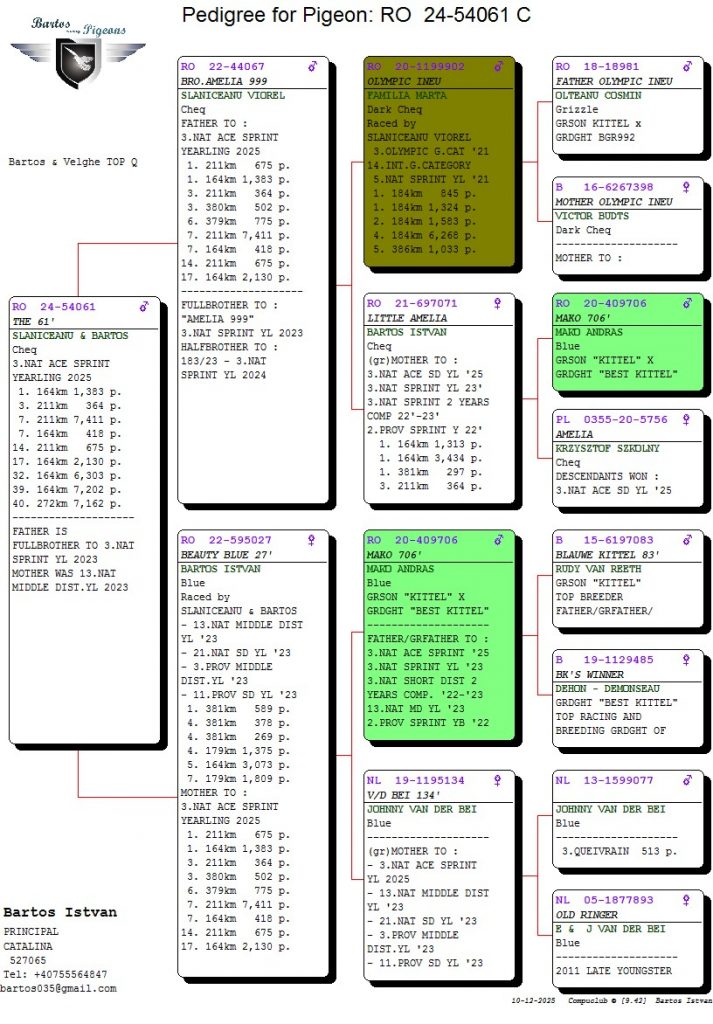The image size is (713, 1024).
Task: Click female symbol beside PL 0355-20-5756
Action: (687, 420)
